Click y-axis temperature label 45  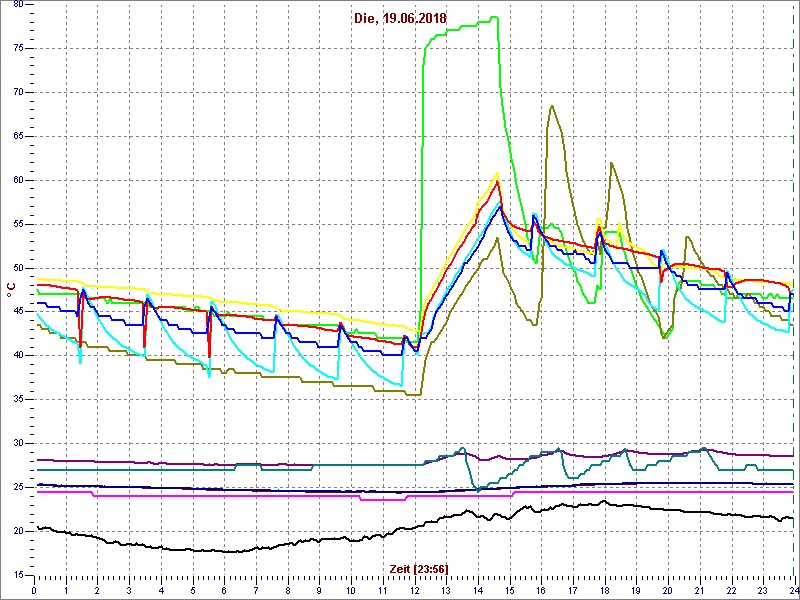[x=18, y=312]
